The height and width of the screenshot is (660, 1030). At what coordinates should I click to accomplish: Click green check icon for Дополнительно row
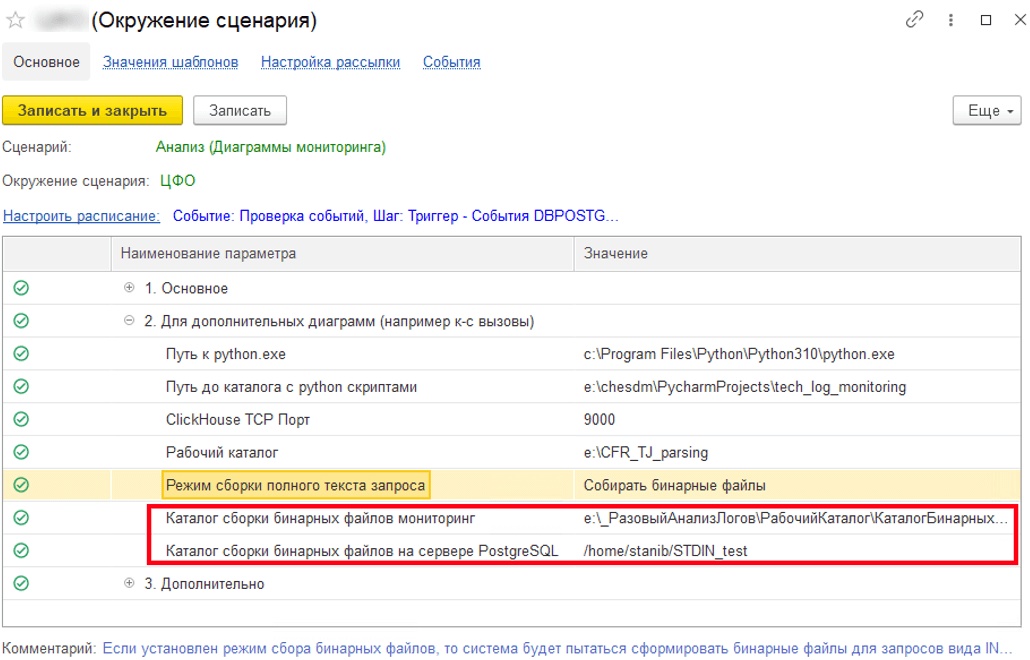point(21,583)
